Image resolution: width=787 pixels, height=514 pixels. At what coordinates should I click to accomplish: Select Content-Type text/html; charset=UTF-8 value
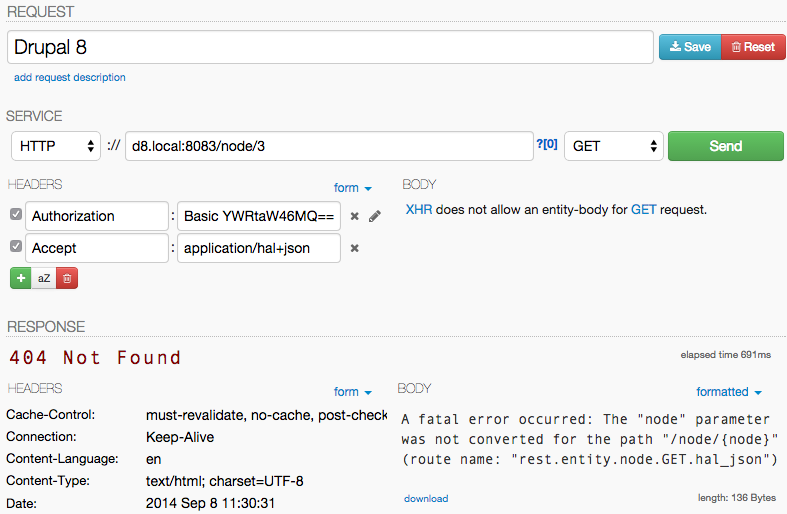(224, 481)
